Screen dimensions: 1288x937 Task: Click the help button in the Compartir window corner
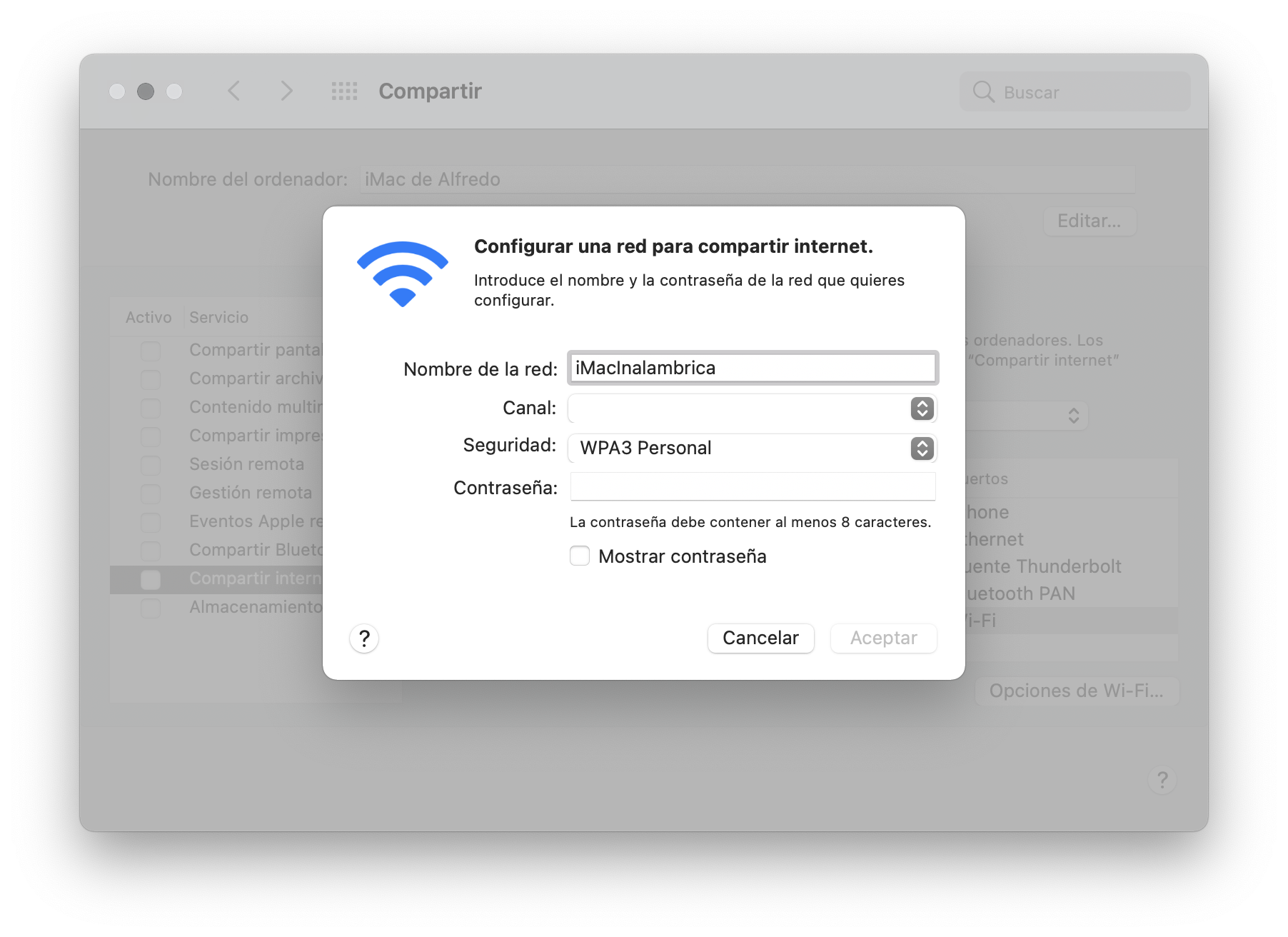1162,780
